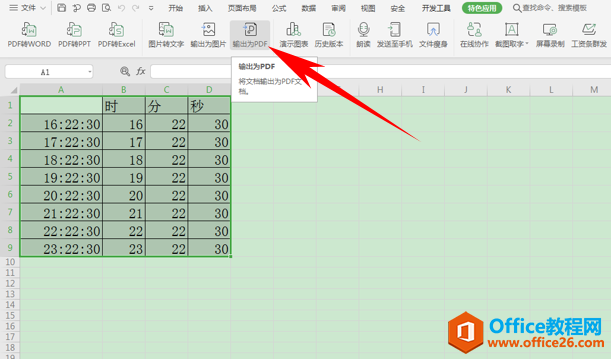Select the cell containing 时

coord(124,106)
